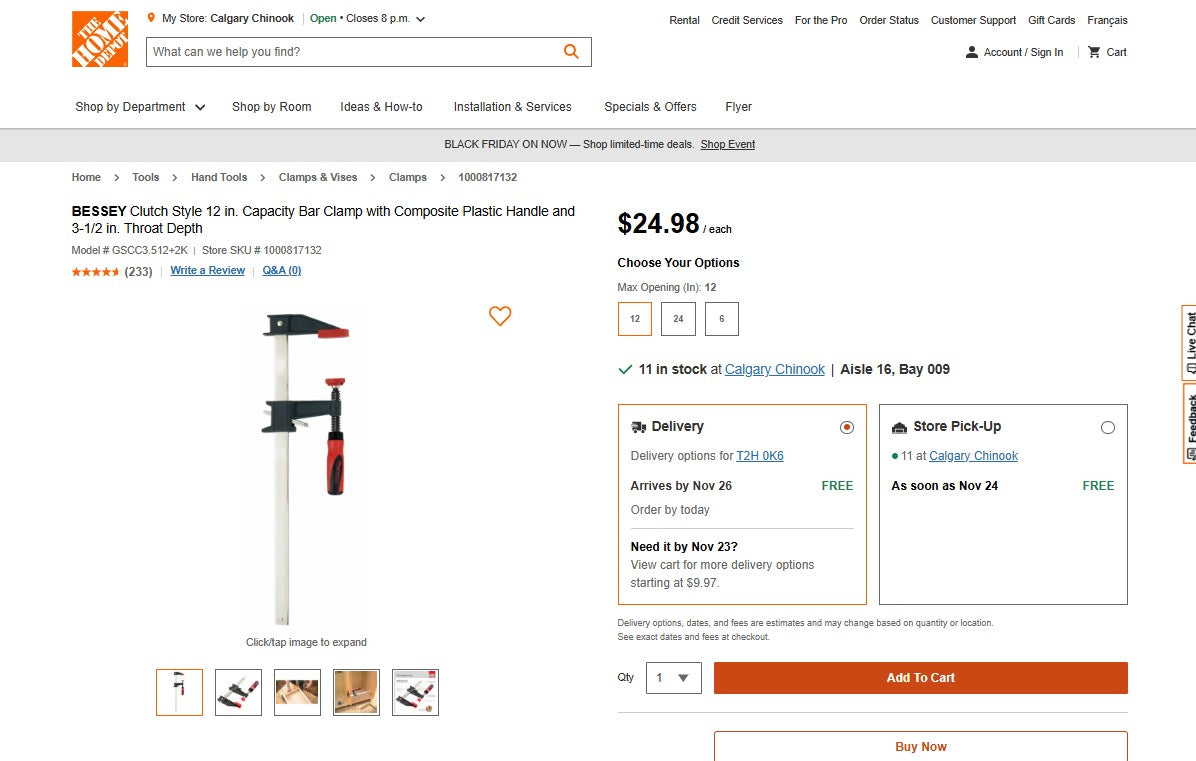Open the Specials & Offers menu
1196x761 pixels.
point(649,107)
